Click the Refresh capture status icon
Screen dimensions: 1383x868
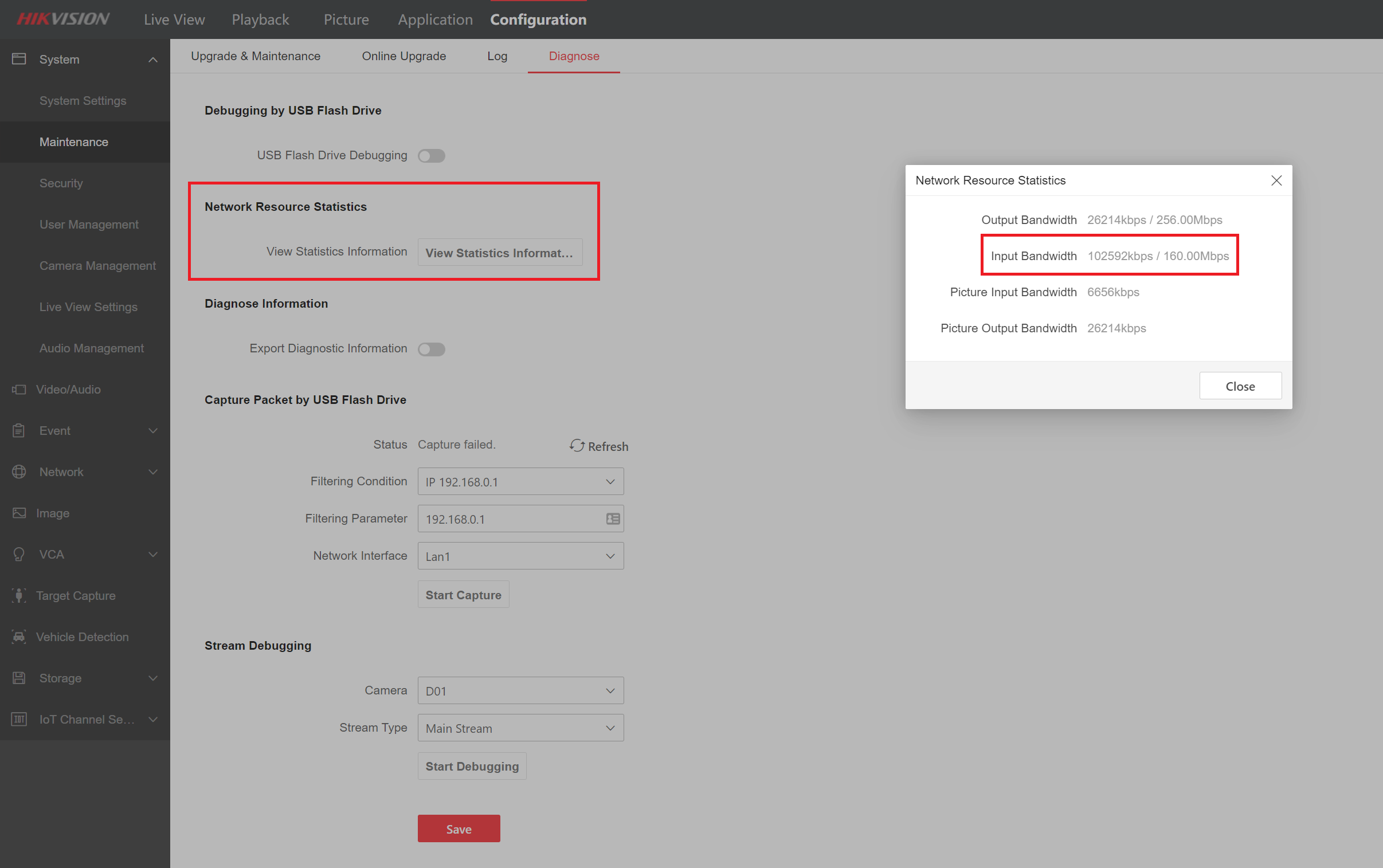pyautogui.click(x=577, y=446)
